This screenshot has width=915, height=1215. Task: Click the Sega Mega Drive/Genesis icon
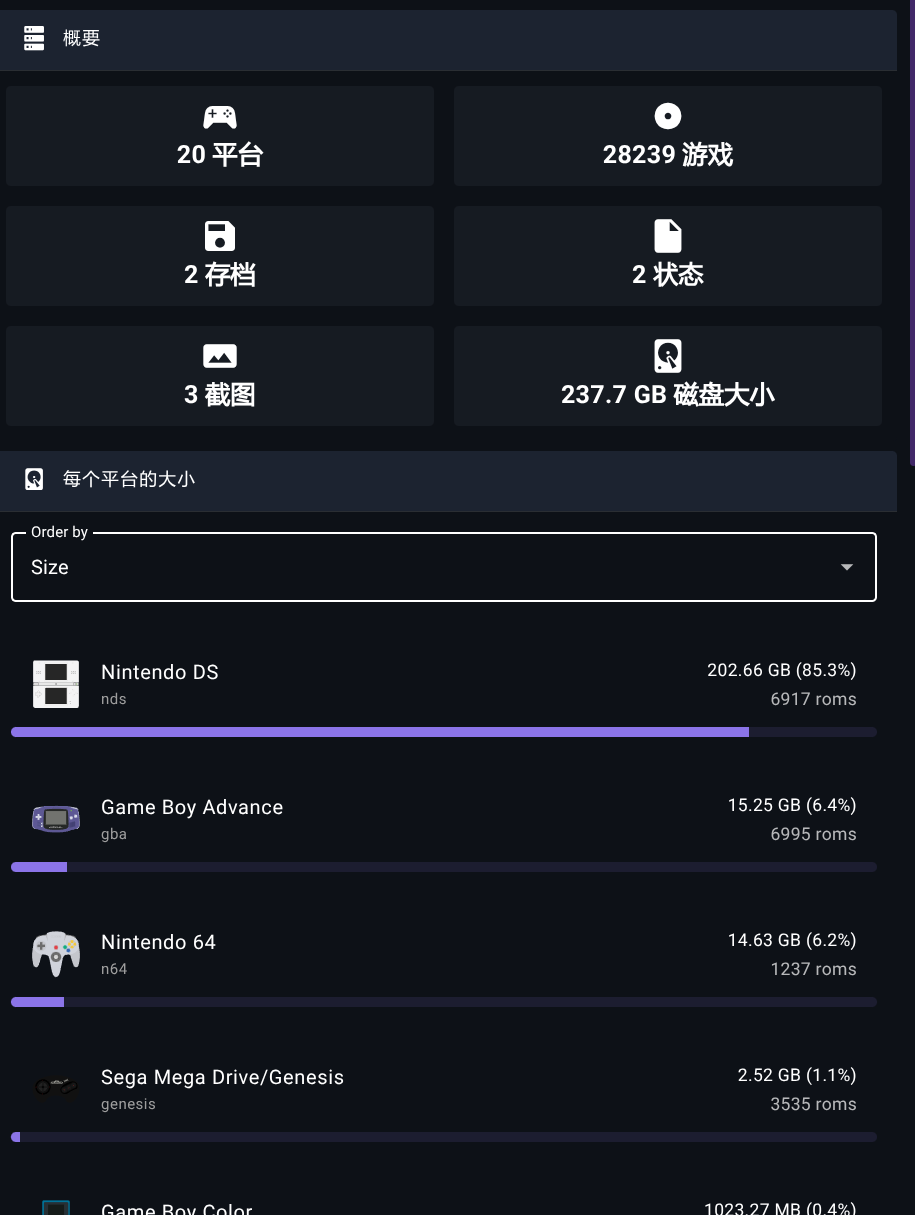[x=56, y=1087]
